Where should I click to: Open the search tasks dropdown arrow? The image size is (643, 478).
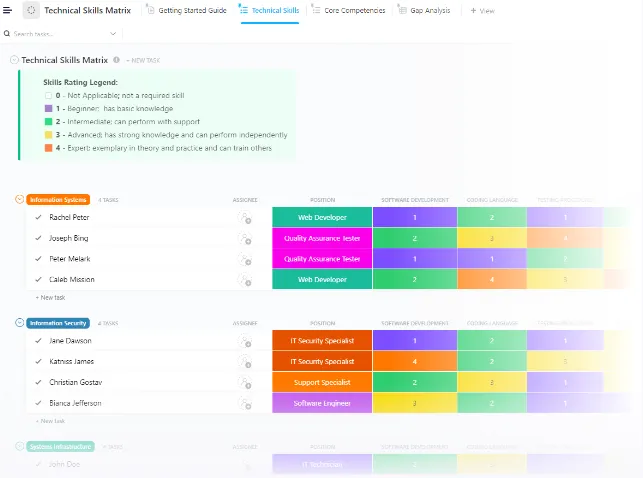click(113, 34)
